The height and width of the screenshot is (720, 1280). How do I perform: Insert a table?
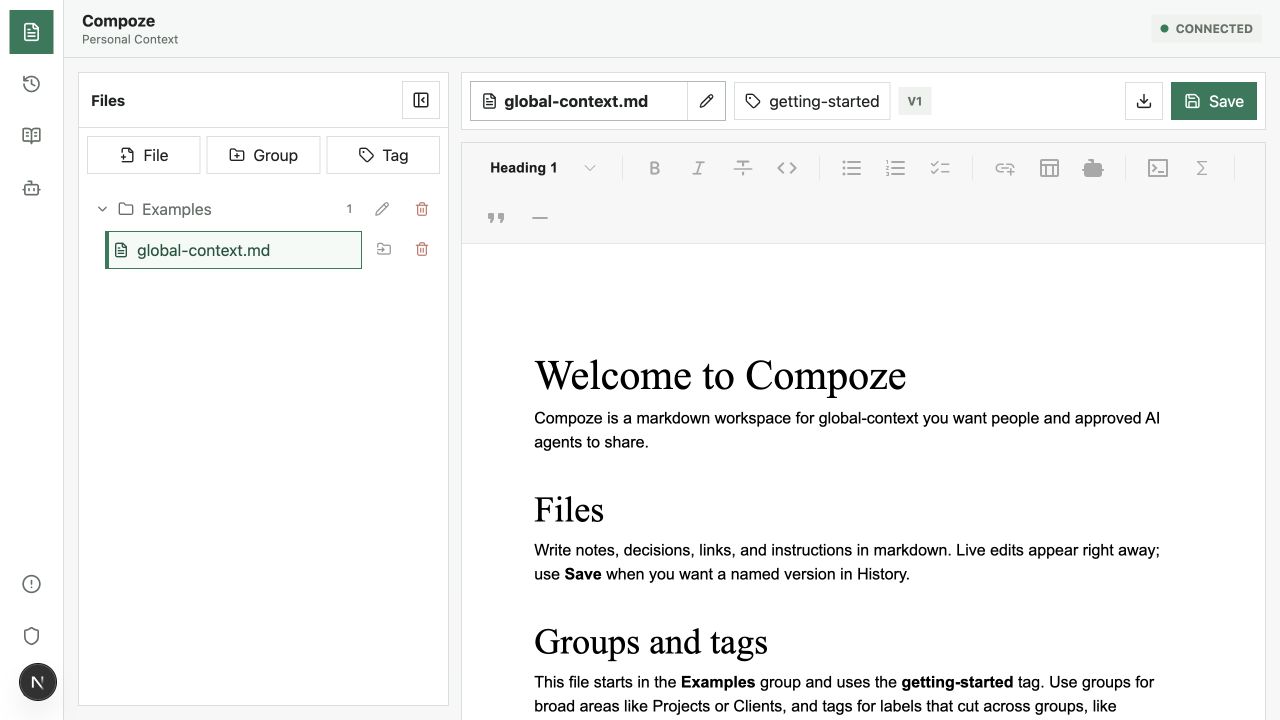click(x=1049, y=168)
